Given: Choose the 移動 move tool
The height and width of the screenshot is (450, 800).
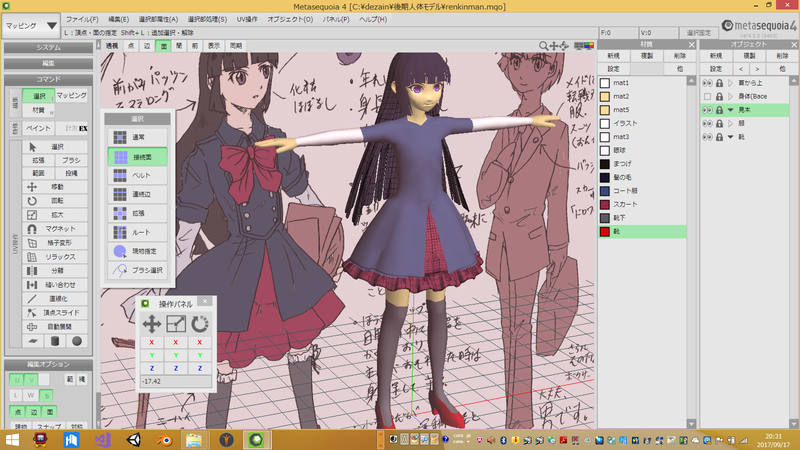Looking at the screenshot, I should tap(55, 187).
